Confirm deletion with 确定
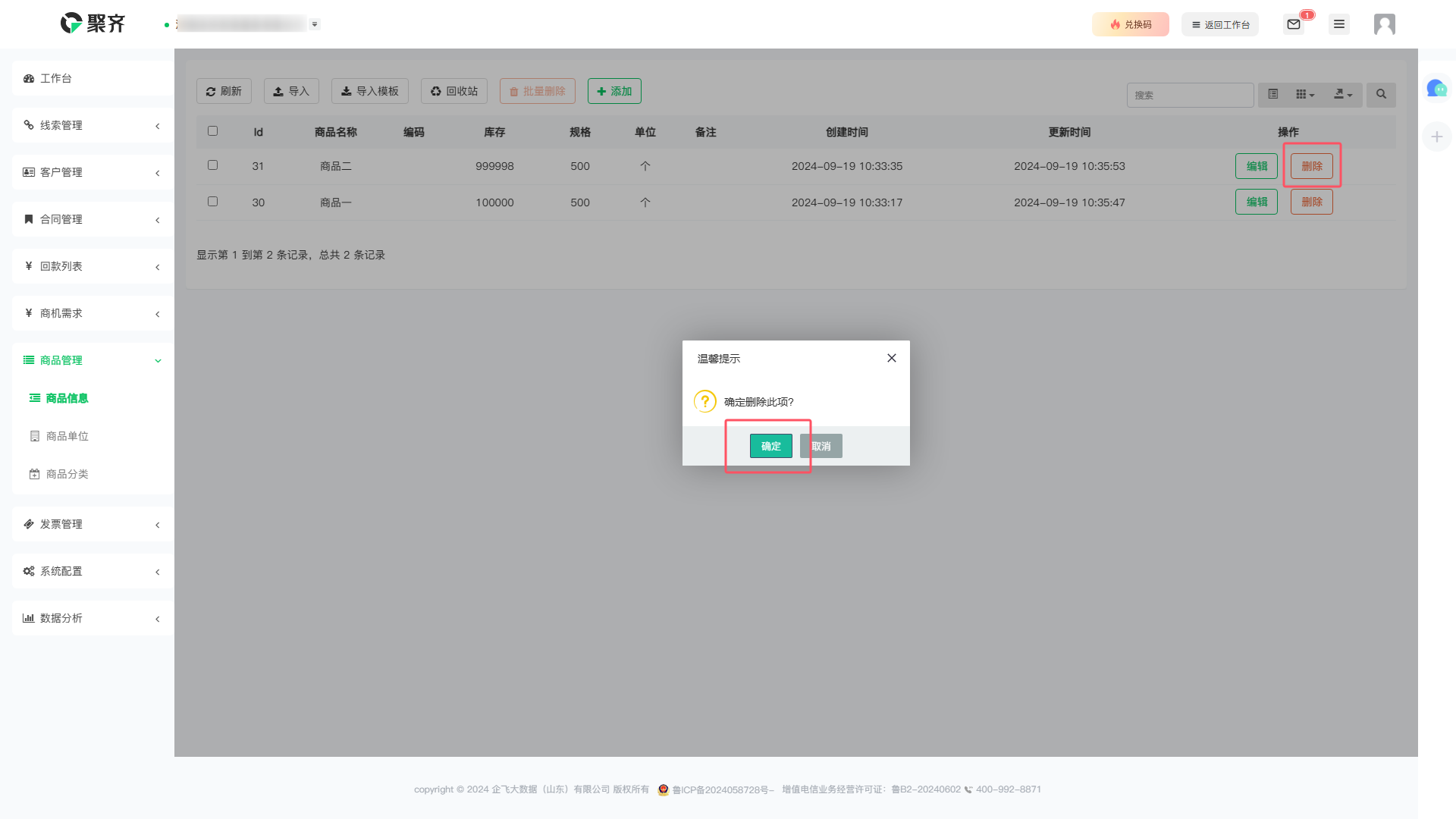The width and height of the screenshot is (1456, 819). pyautogui.click(x=771, y=446)
